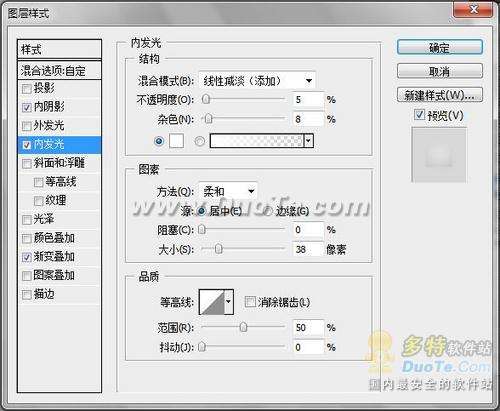The width and height of the screenshot is (500, 411).
Task: Click the 新建样式(W)... new style button
Action: [x=440, y=95]
